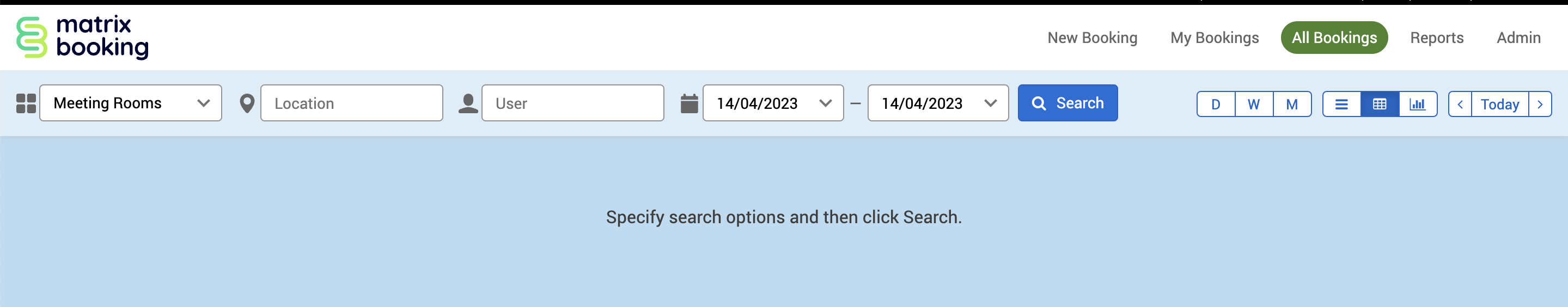This screenshot has width=1568, height=307.
Task: Go to previous date with left chevron
Action: point(1460,104)
